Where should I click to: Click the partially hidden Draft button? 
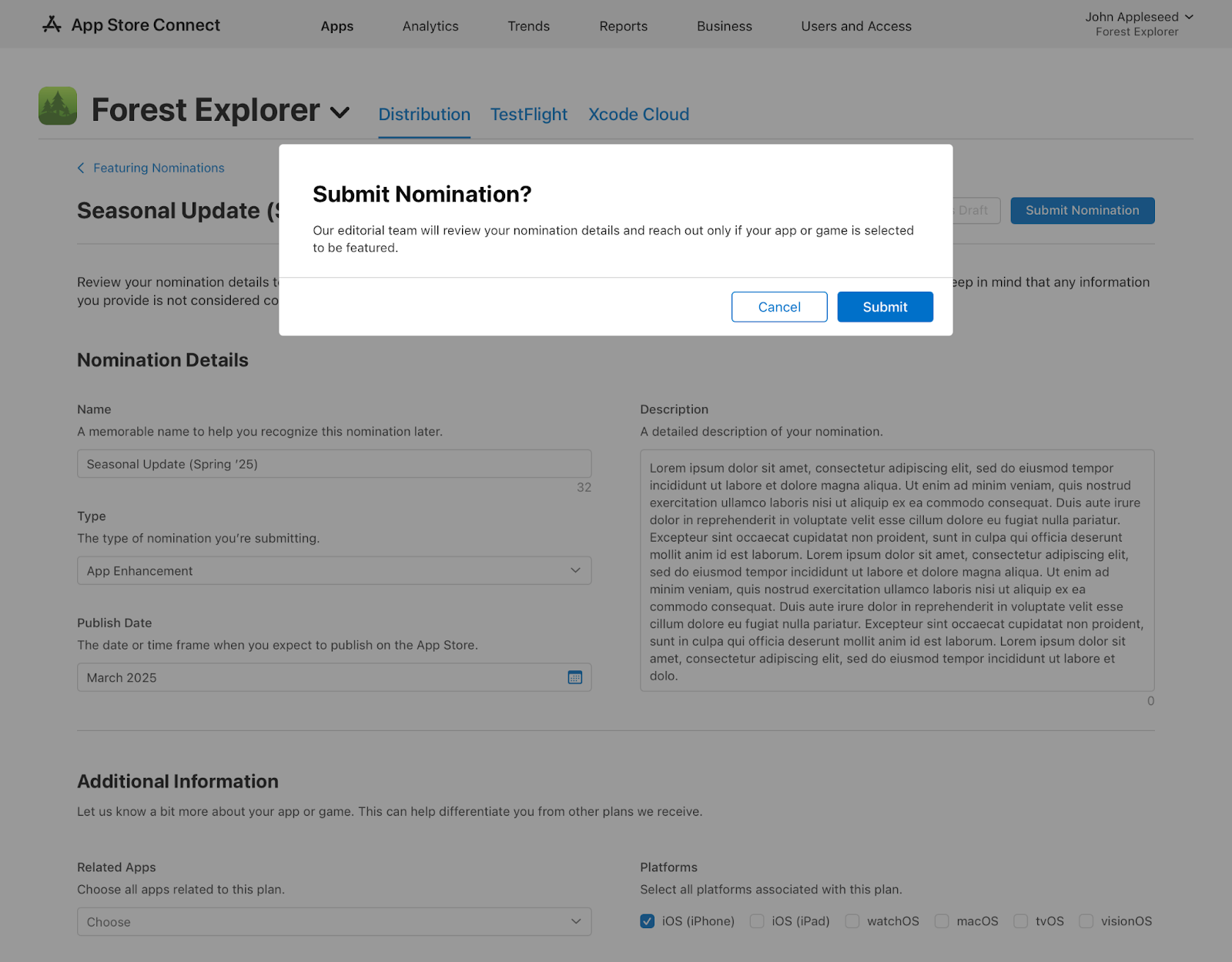pos(976,211)
